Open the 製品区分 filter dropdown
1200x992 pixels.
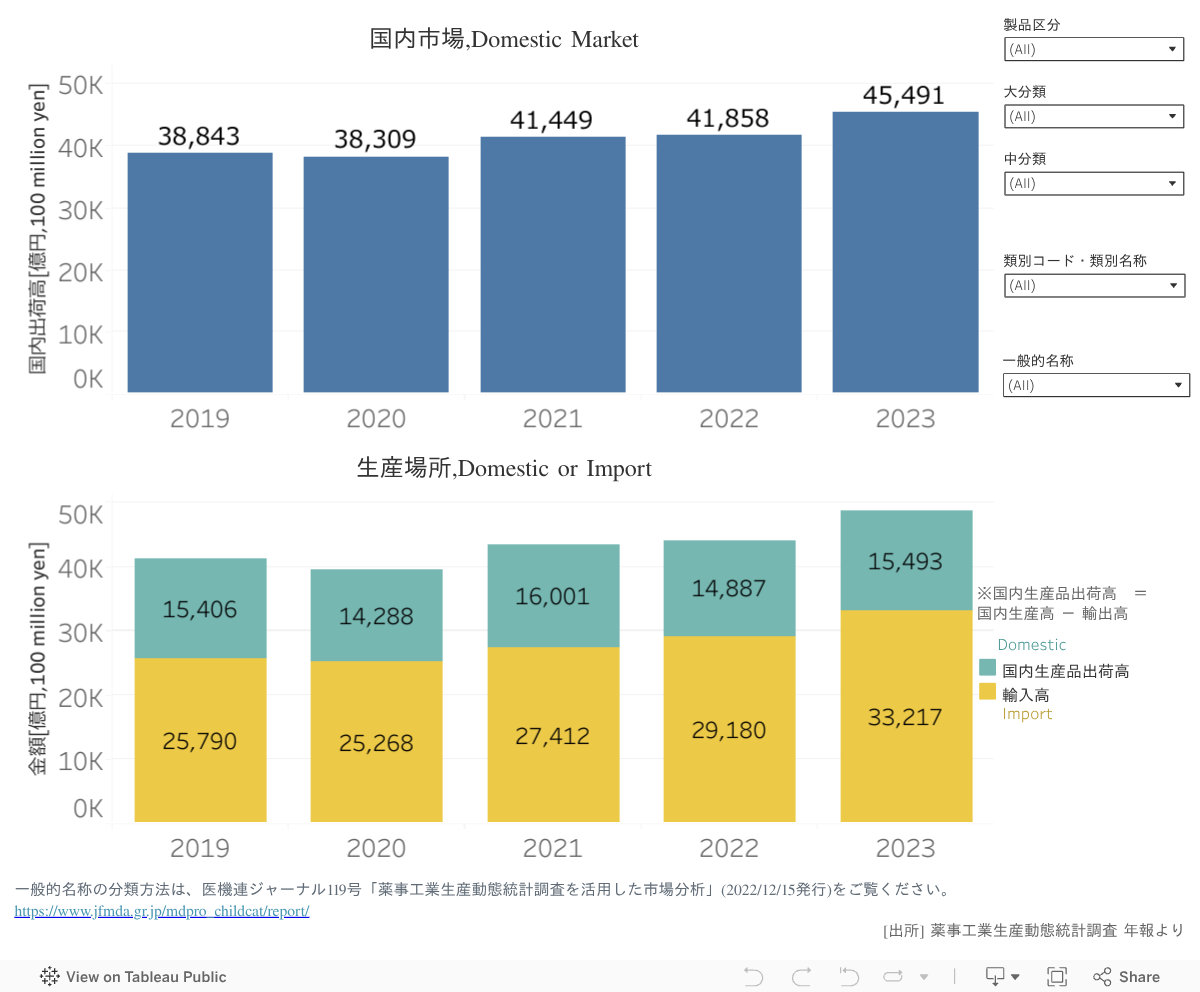click(x=1093, y=49)
